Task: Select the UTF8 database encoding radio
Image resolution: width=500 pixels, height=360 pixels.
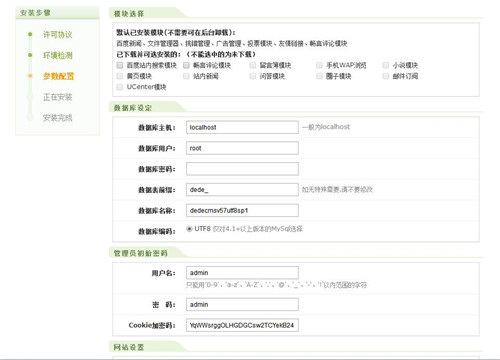Action: click(189, 229)
